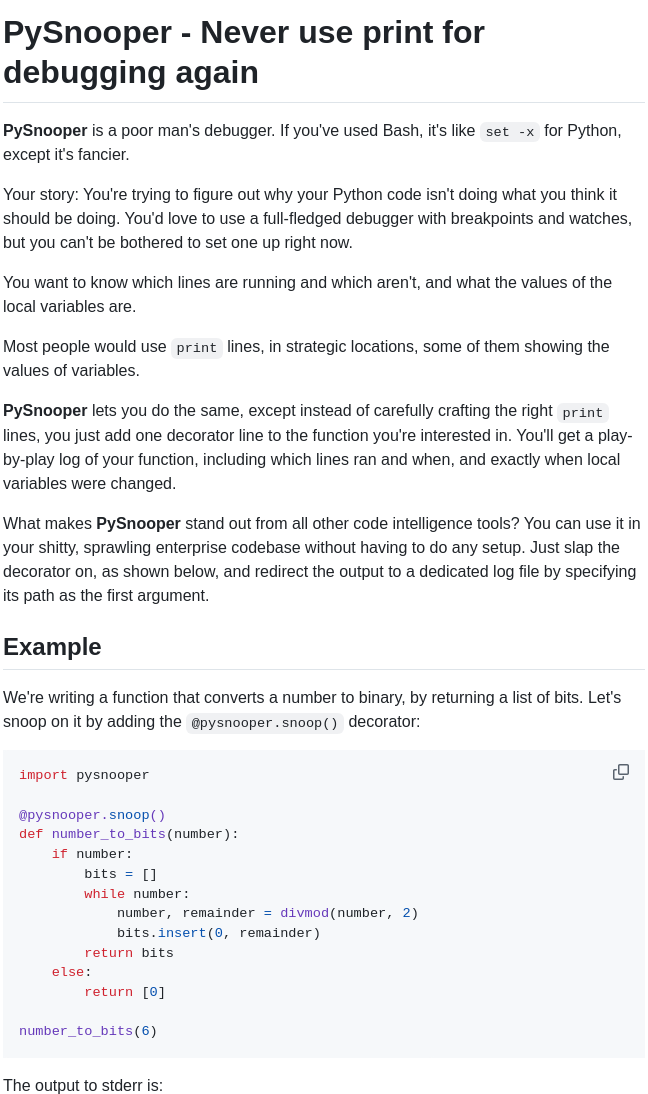Select the inline set -x code badge
The image size is (648, 1094).
[510, 132]
